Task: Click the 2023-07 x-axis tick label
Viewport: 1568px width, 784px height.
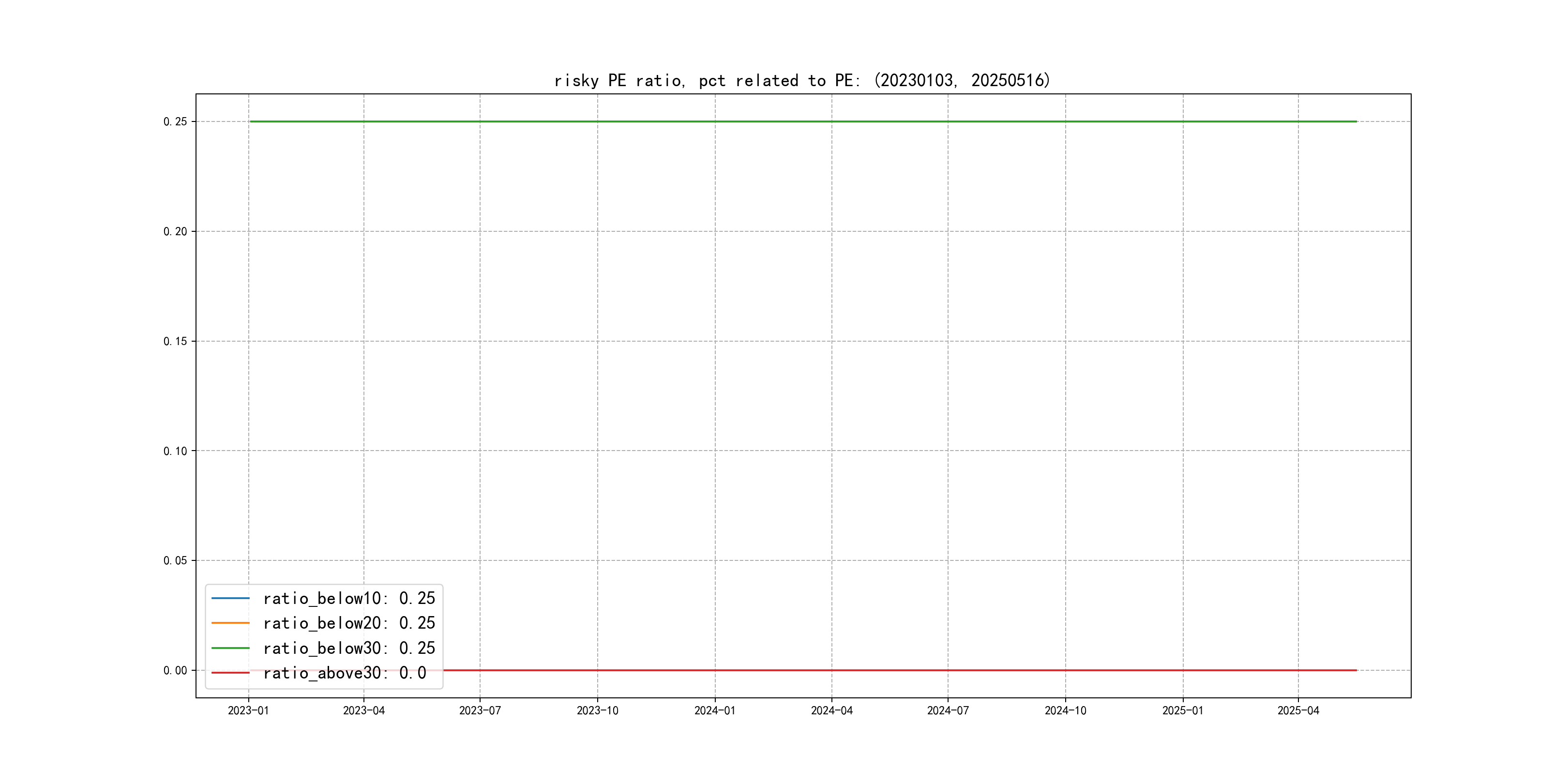Action: (480, 710)
